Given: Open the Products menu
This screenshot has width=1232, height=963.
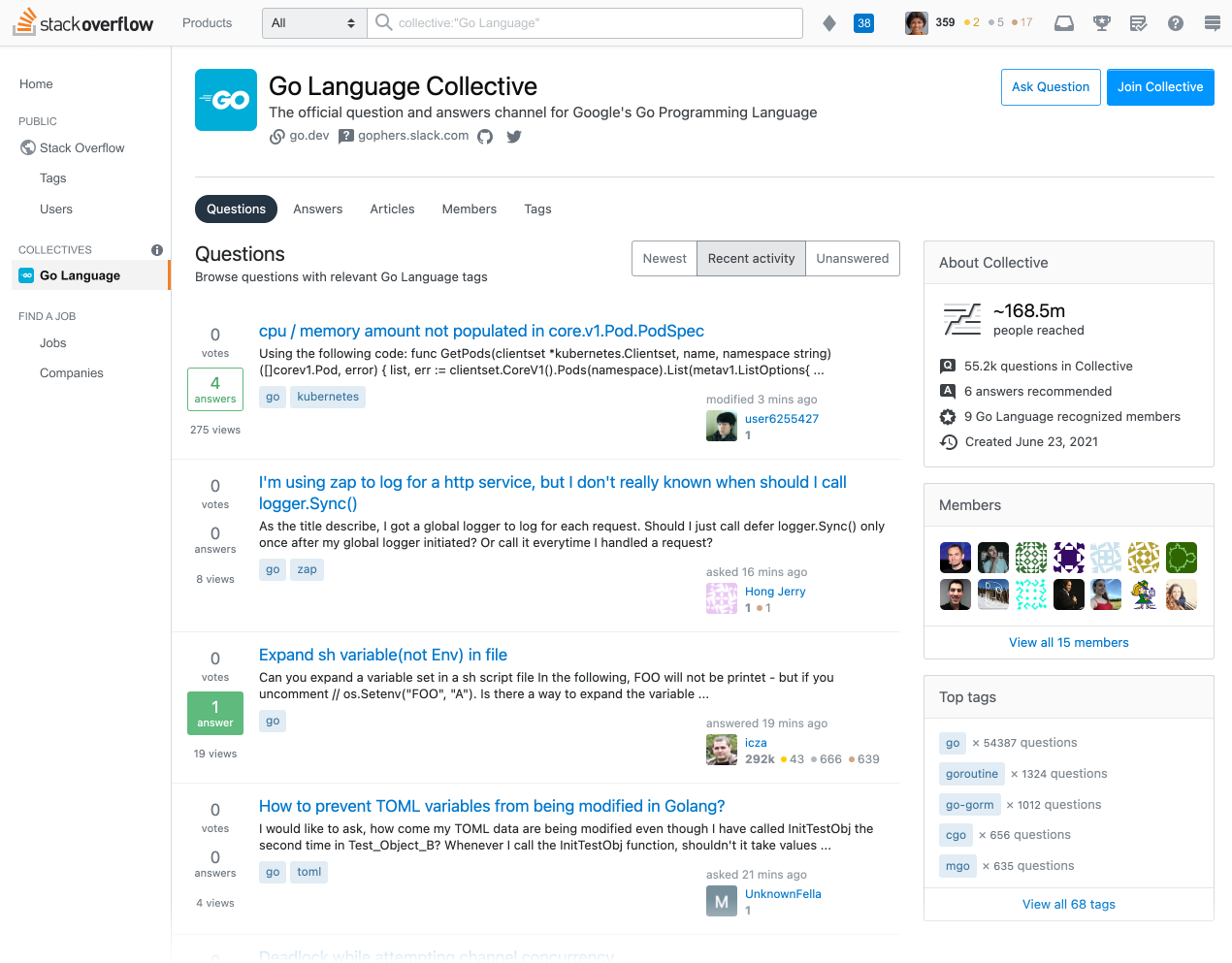Looking at the screenshot, I should click(x=207, y=22).
